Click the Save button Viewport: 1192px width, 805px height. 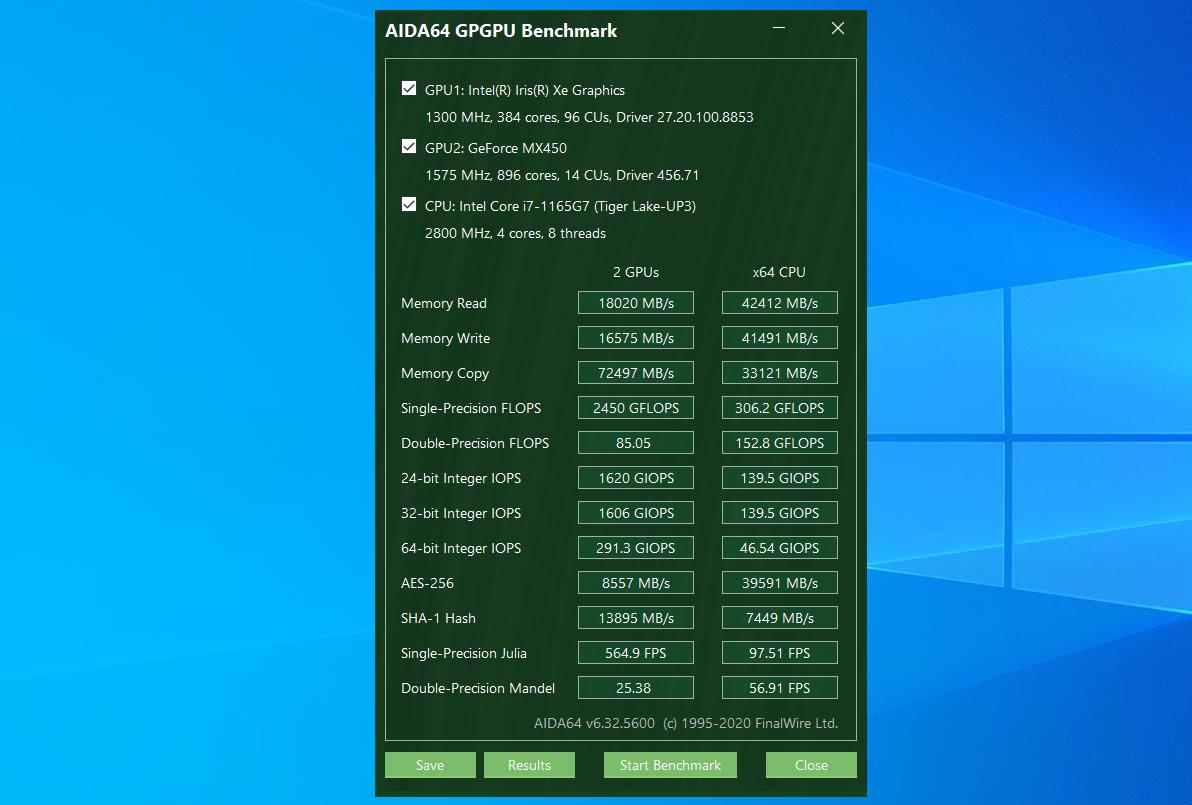point(430,765)
